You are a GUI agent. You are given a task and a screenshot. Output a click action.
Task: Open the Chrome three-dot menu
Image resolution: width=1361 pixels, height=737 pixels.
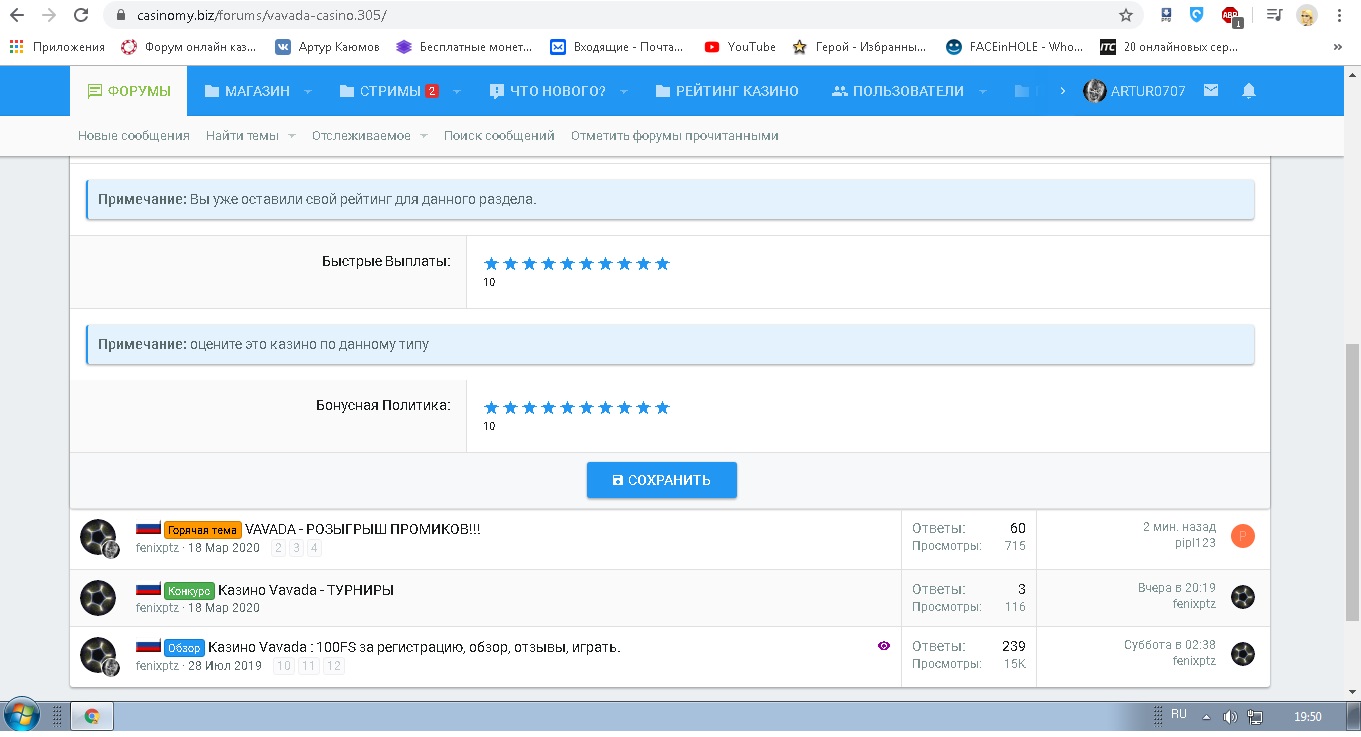(x=1340, y=15)
